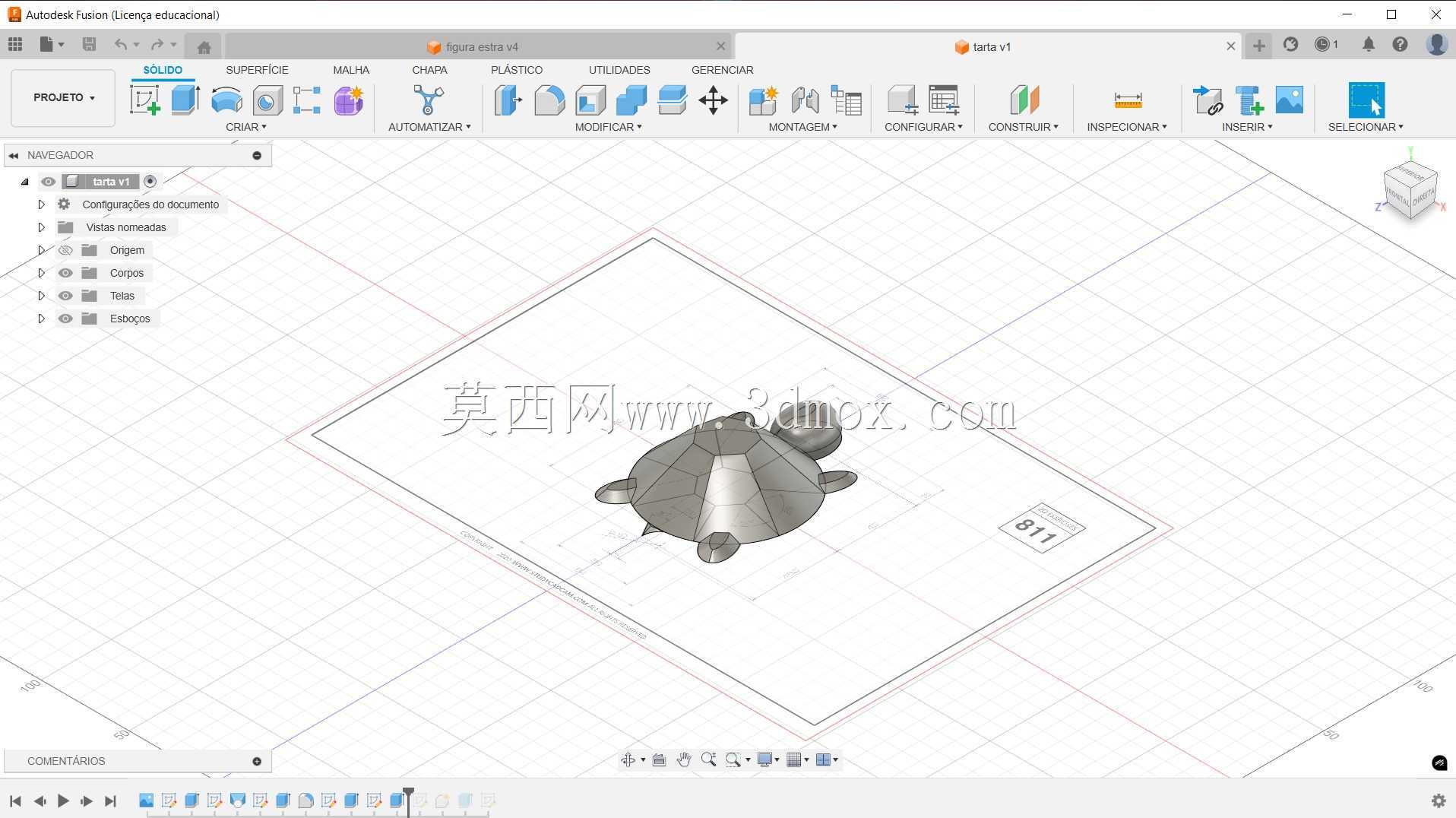The height and width of the screenshot is (818, 1456).
Task: Switch to the SUPERFÍCIE tab
Action: coord(257,70)
